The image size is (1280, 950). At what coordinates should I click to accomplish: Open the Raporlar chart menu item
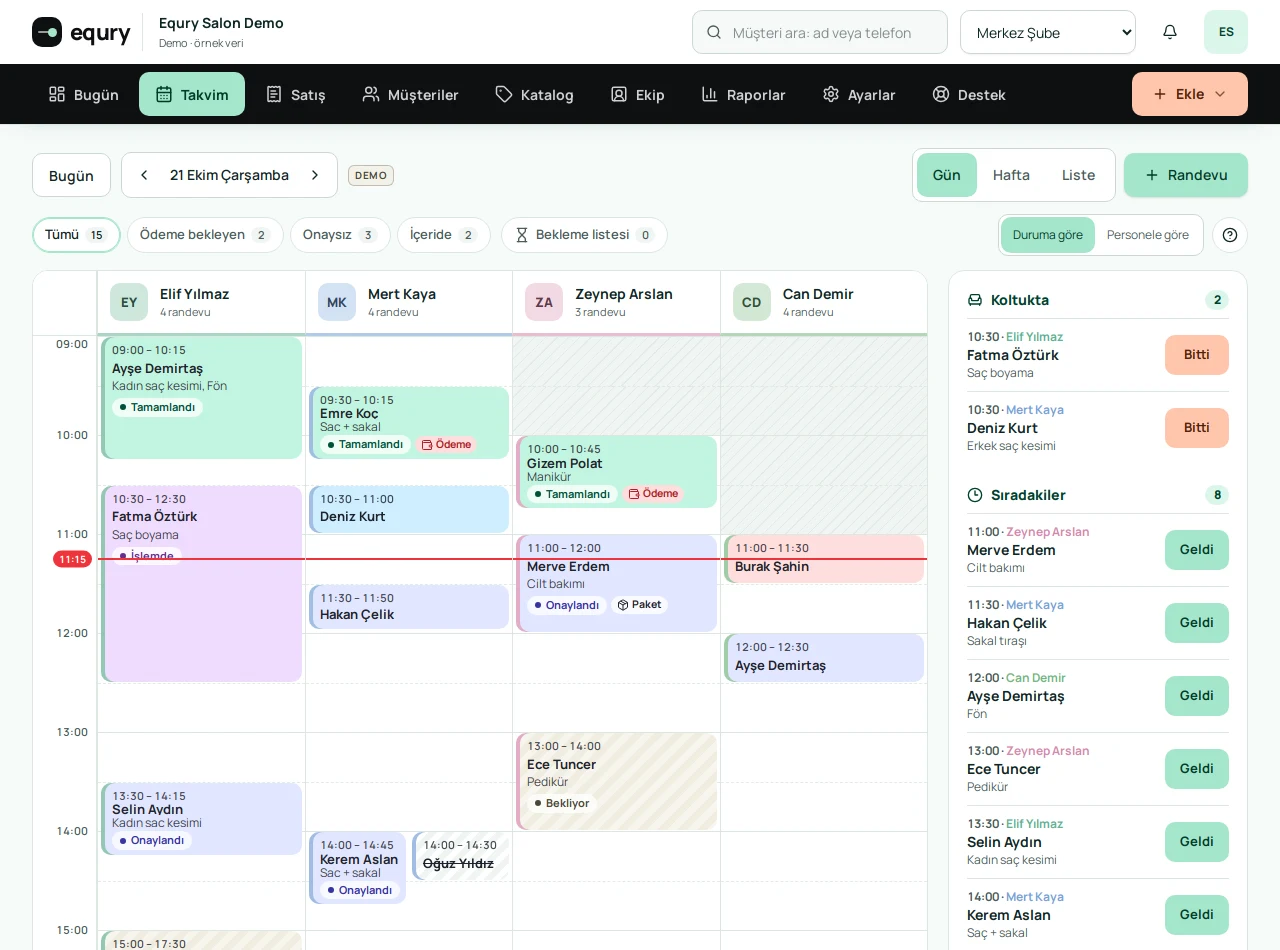743,94
